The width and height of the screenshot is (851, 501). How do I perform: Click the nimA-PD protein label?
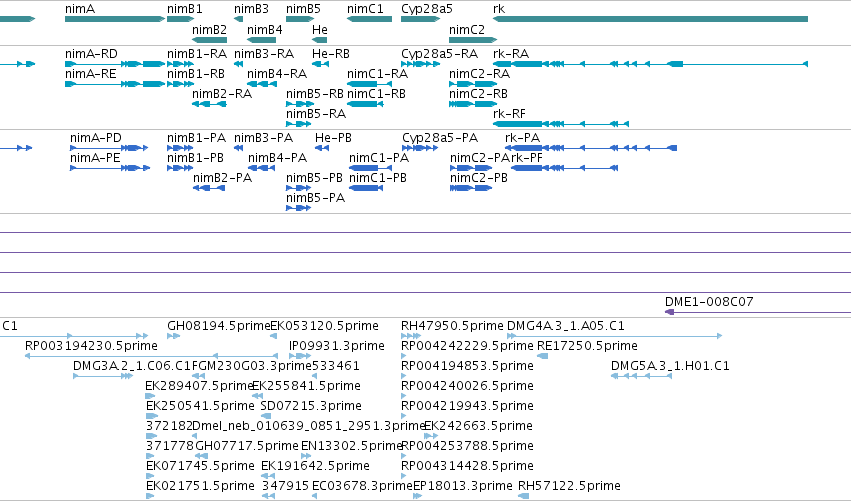[x=96, y=138]
